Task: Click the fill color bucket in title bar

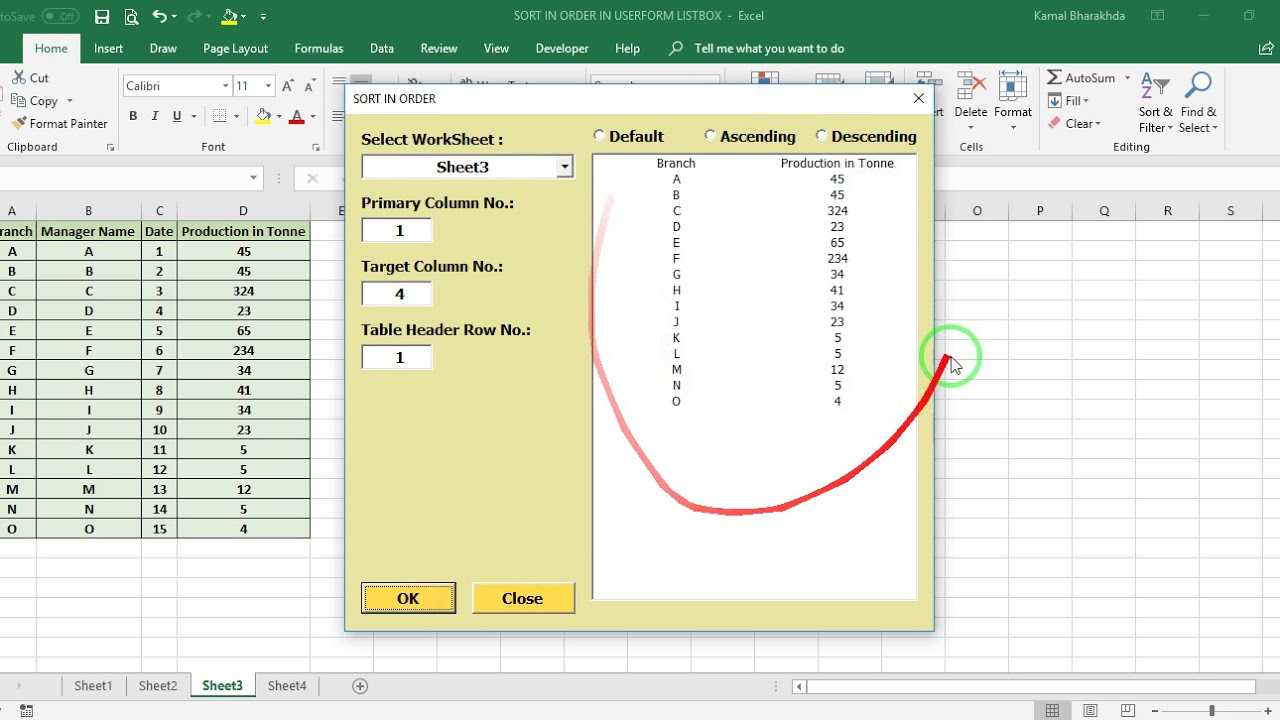Action: pyautogui.click(x=229, y=16)
